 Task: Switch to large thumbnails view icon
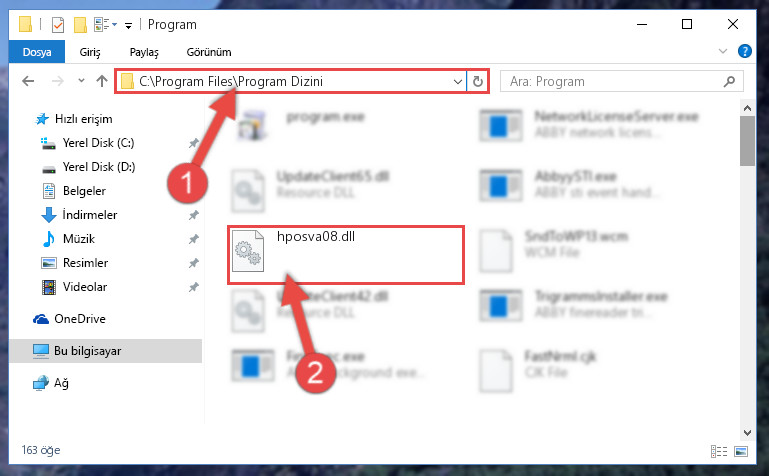coord(741,451)
